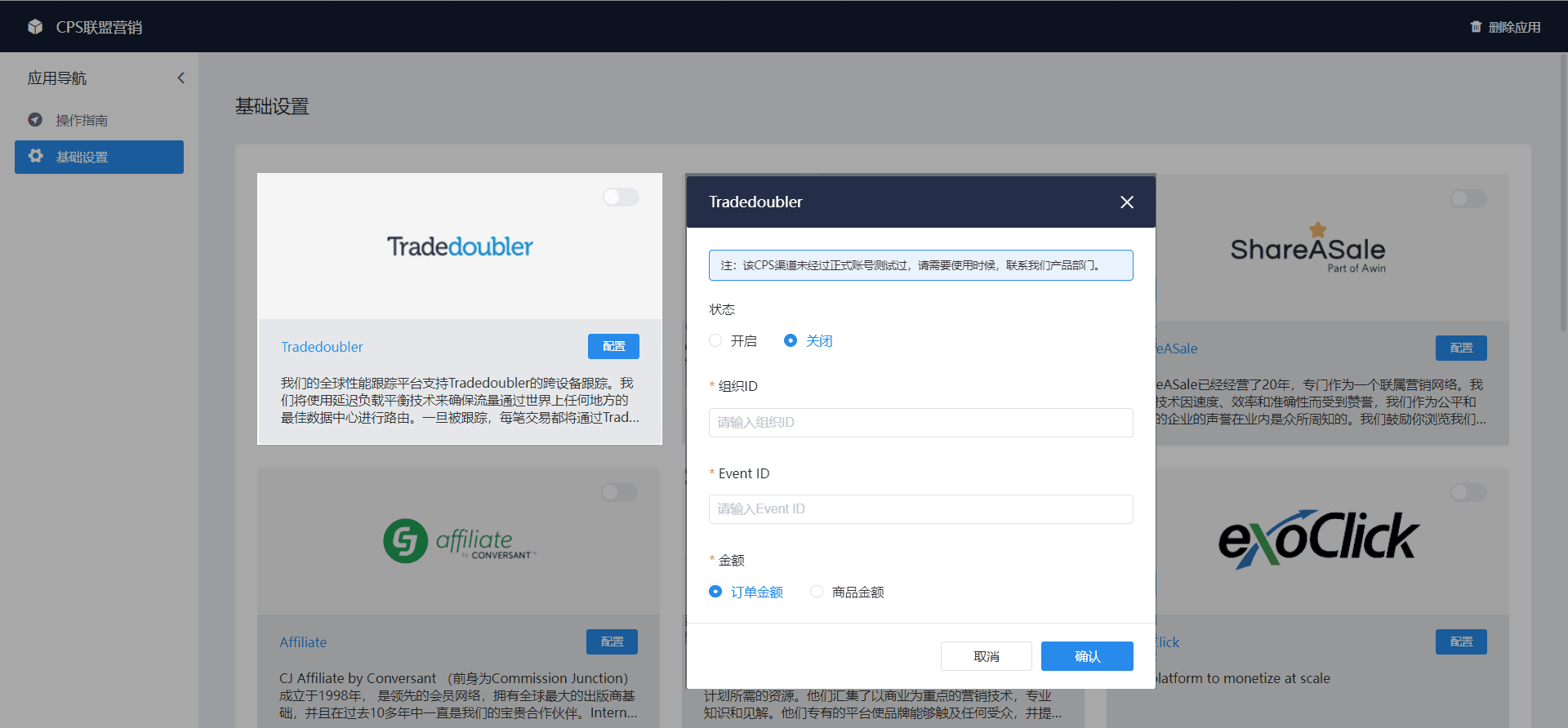Click the 取消 button
Viewport: 1568px width, 728px height.
[x=986, y=656]
